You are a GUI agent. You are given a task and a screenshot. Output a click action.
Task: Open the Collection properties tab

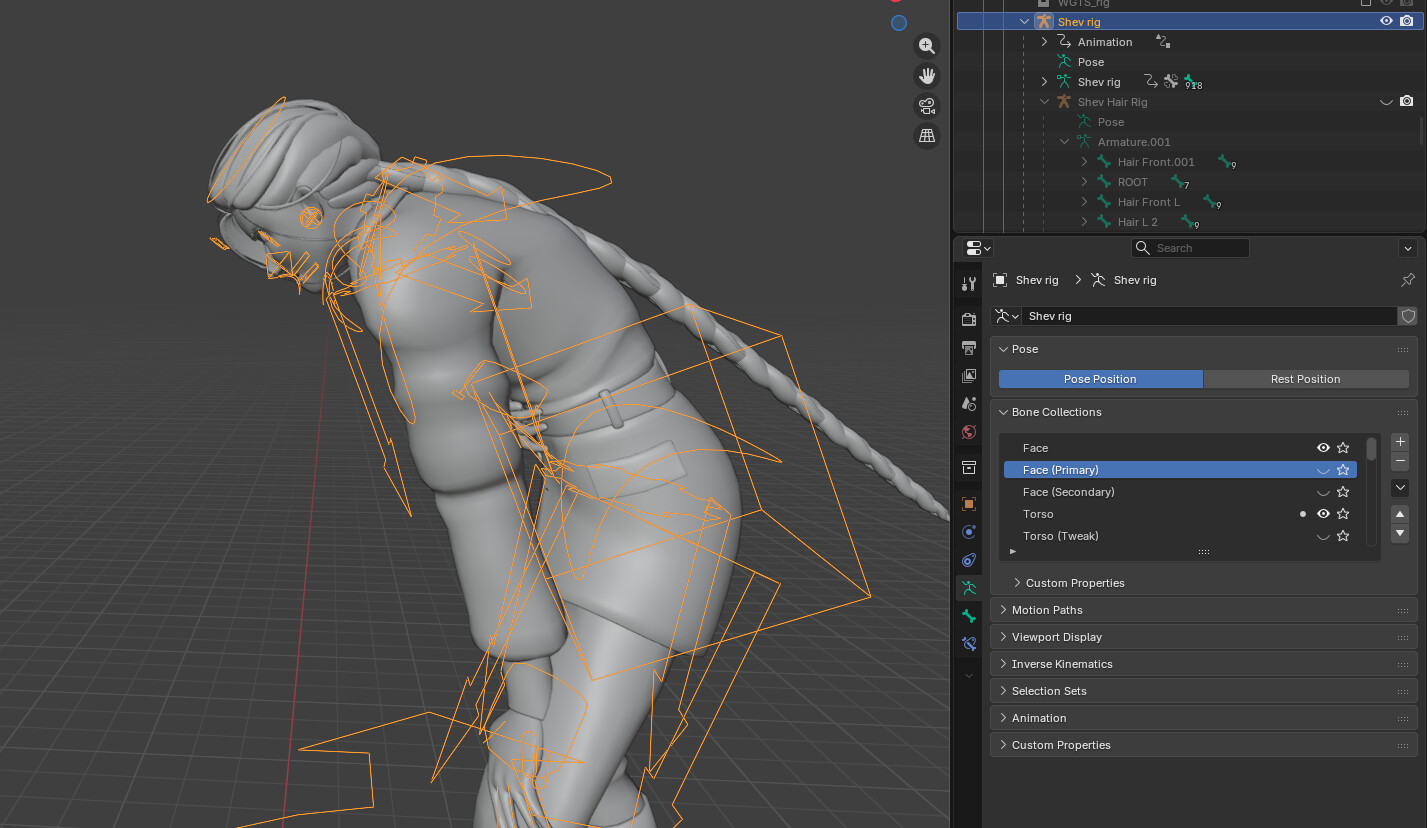pos(968,468)
